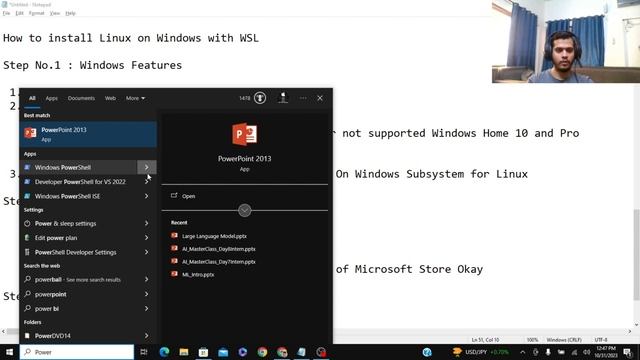This screenshot has height=360, width=640.
Task: Open PowerDVD14 folder result
Action: pos(78,336)
